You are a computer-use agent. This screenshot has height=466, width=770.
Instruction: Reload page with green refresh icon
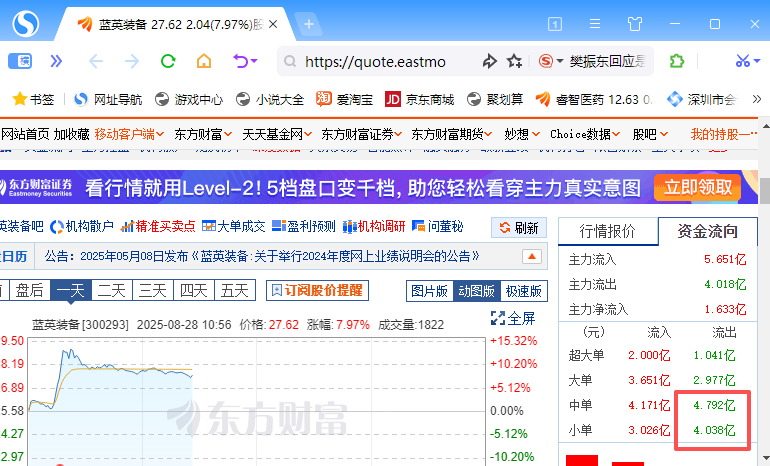168,61
